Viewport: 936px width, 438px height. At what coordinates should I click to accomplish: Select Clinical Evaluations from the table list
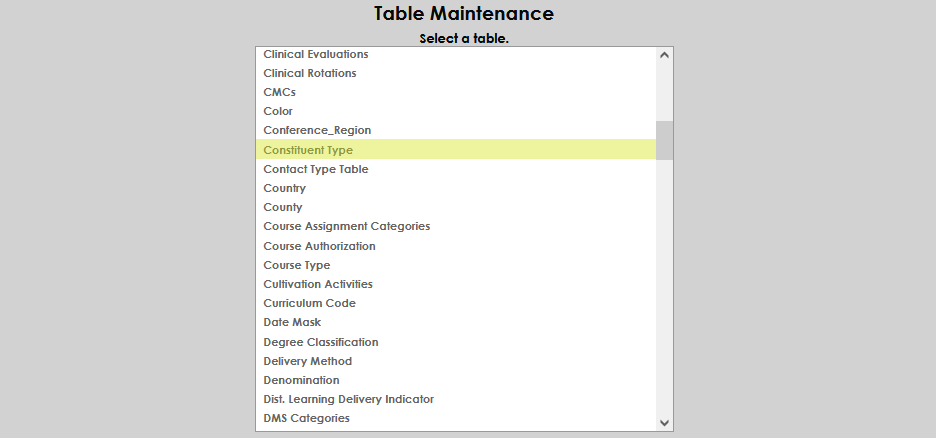pos(316,54)
